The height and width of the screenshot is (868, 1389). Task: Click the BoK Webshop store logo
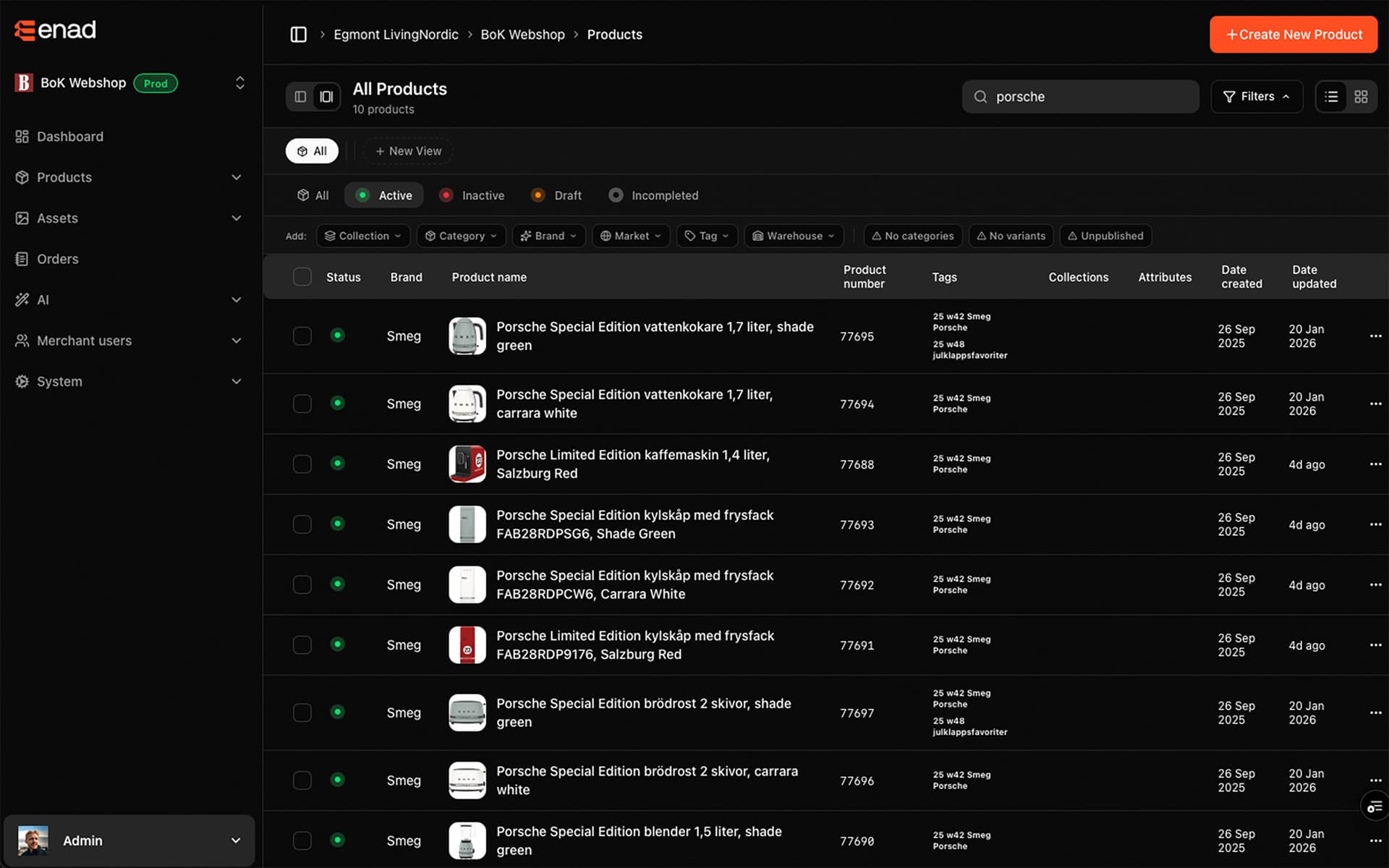(24, 83)
